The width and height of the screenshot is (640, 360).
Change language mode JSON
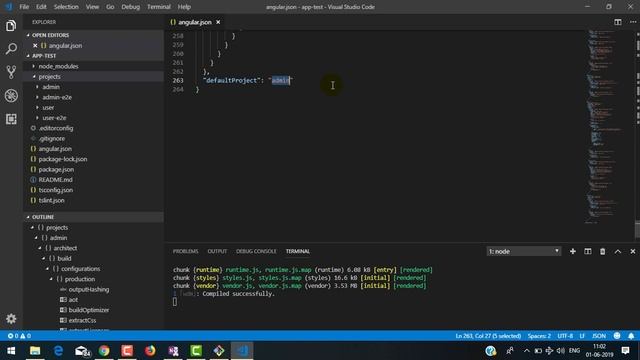click(599, 336)
